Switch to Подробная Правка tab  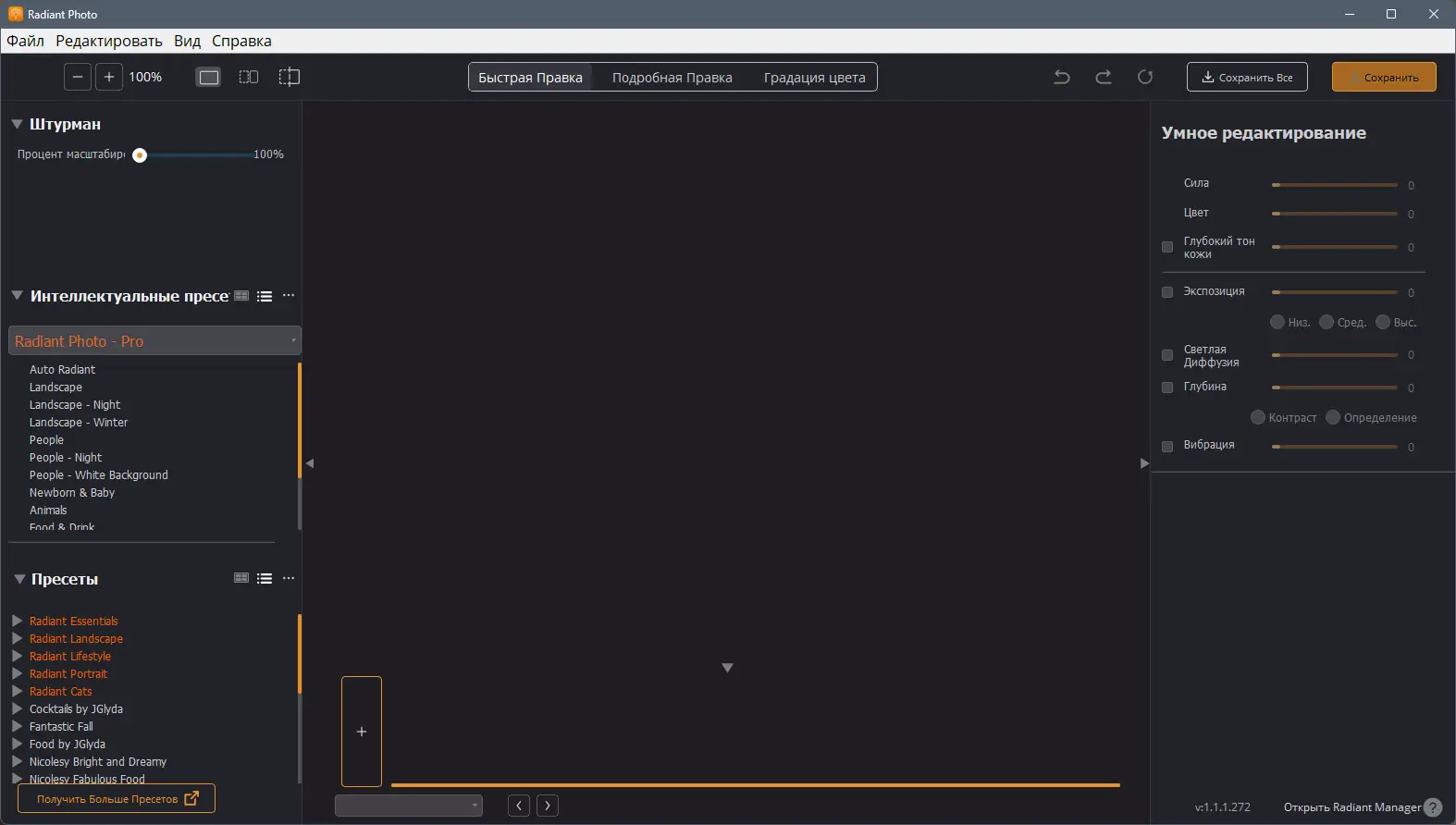(x=672, y=77)
